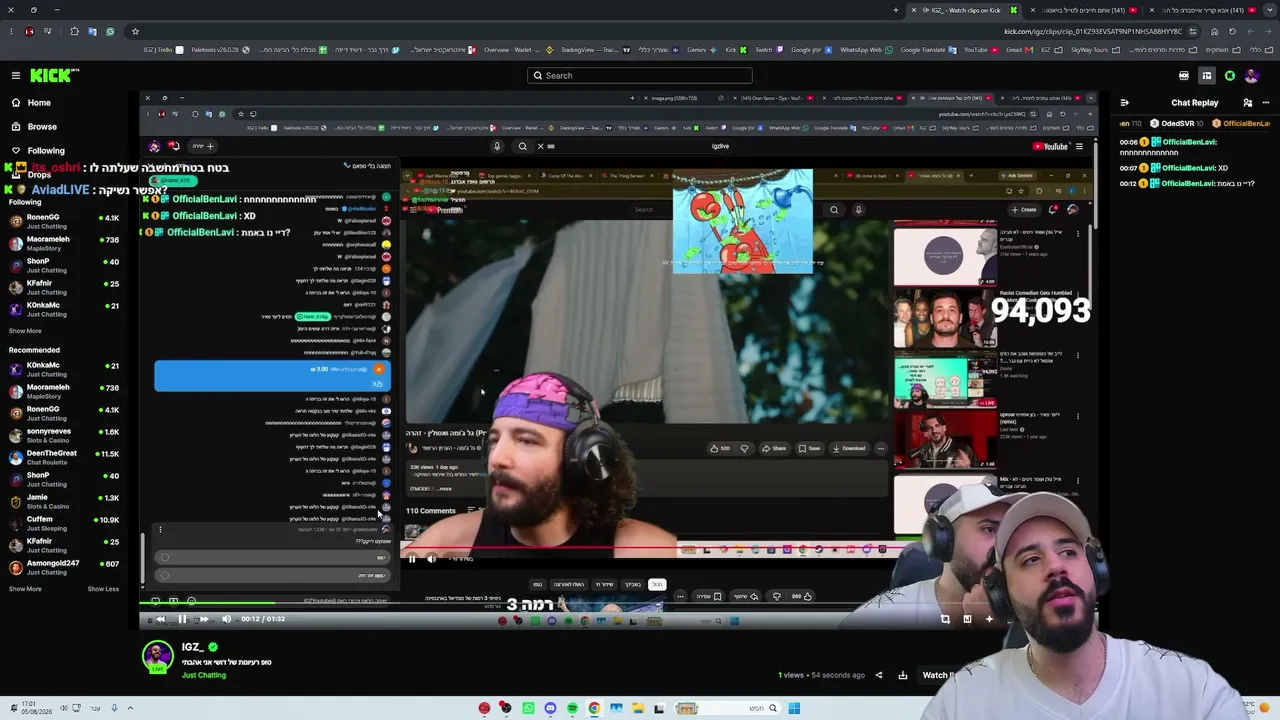The width and height of the screenshot is (1280, 720).
Task: Seek along the clip progress bar
Action: (618, 603)
